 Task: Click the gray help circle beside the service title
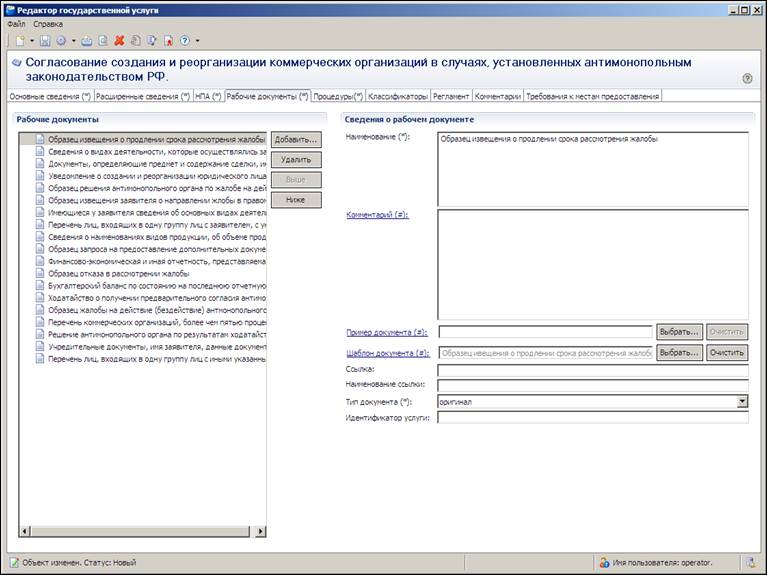(747, 78)
